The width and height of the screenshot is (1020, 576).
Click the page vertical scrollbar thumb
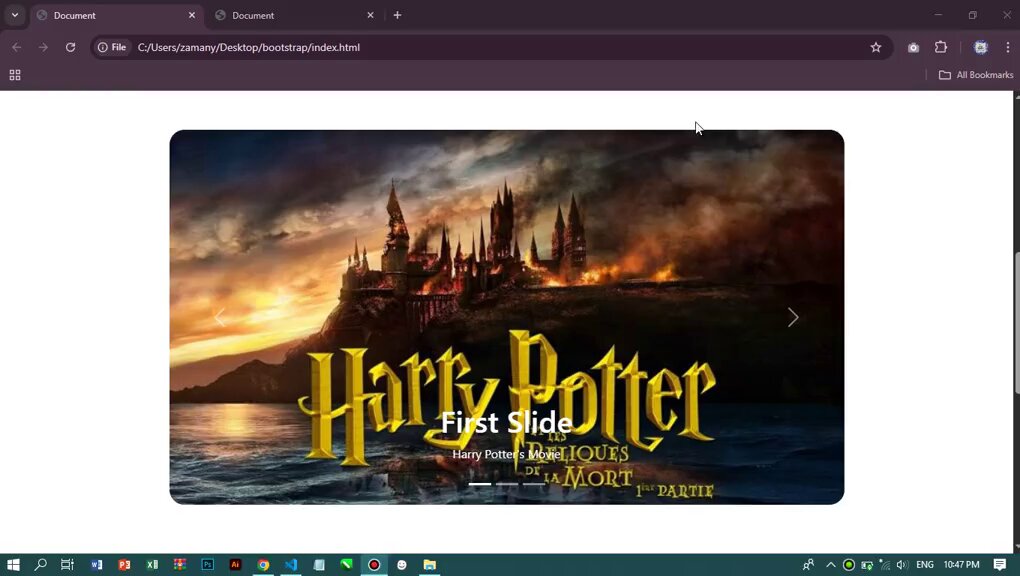(x=1017, y=322)
